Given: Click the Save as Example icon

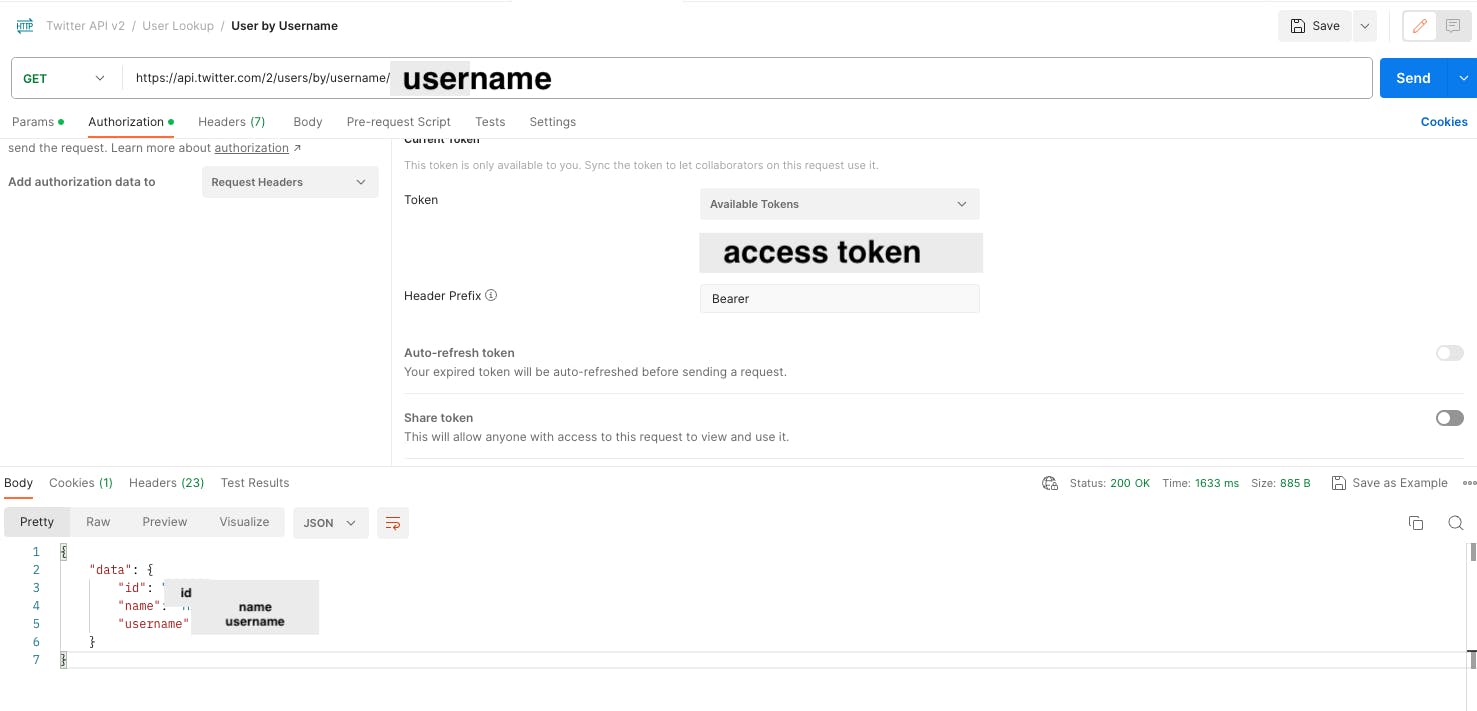Looking at the screenshot, I should [1339, 483].
